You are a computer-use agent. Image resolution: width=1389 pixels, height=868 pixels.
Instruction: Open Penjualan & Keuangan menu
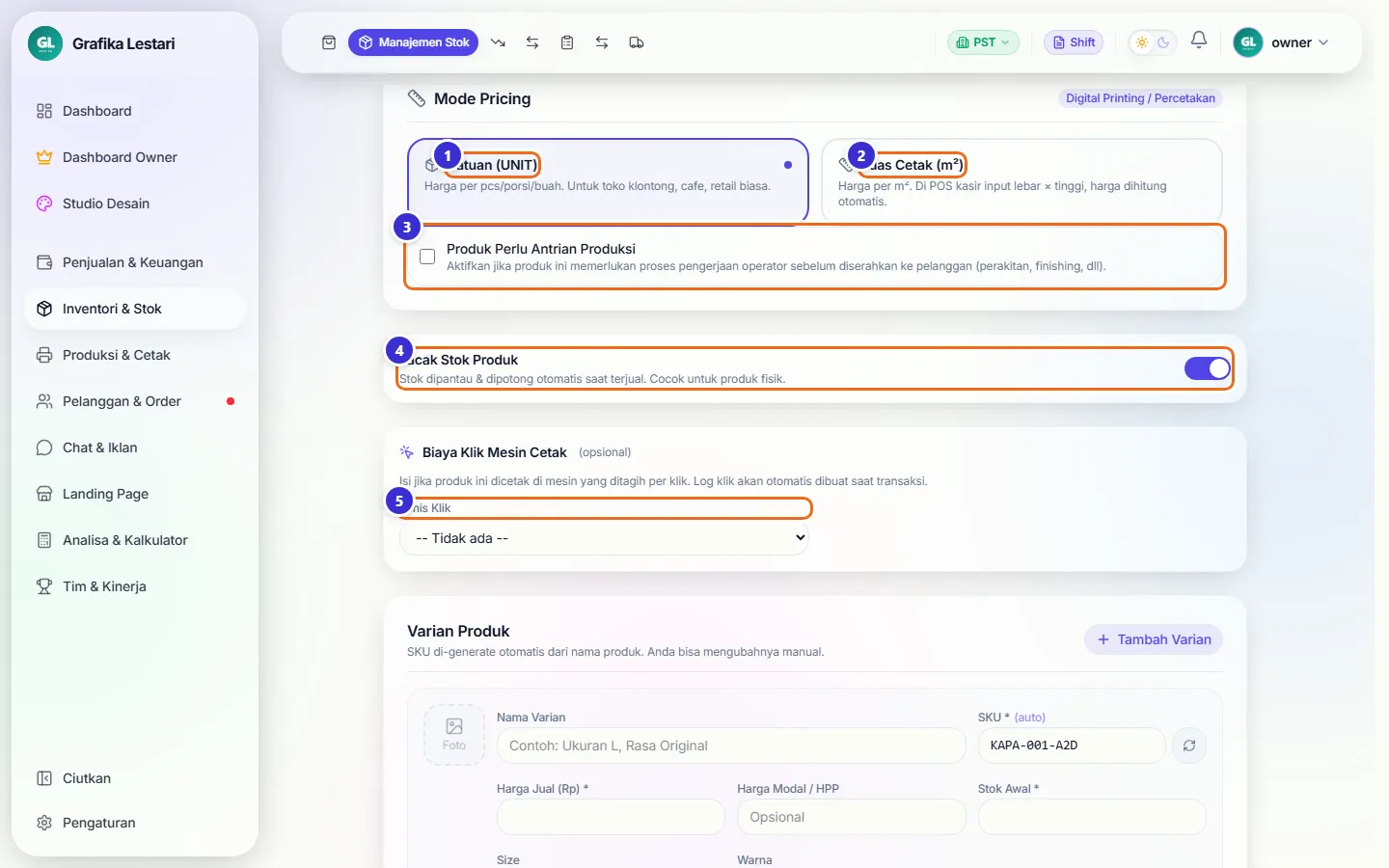tap(134, 262)
